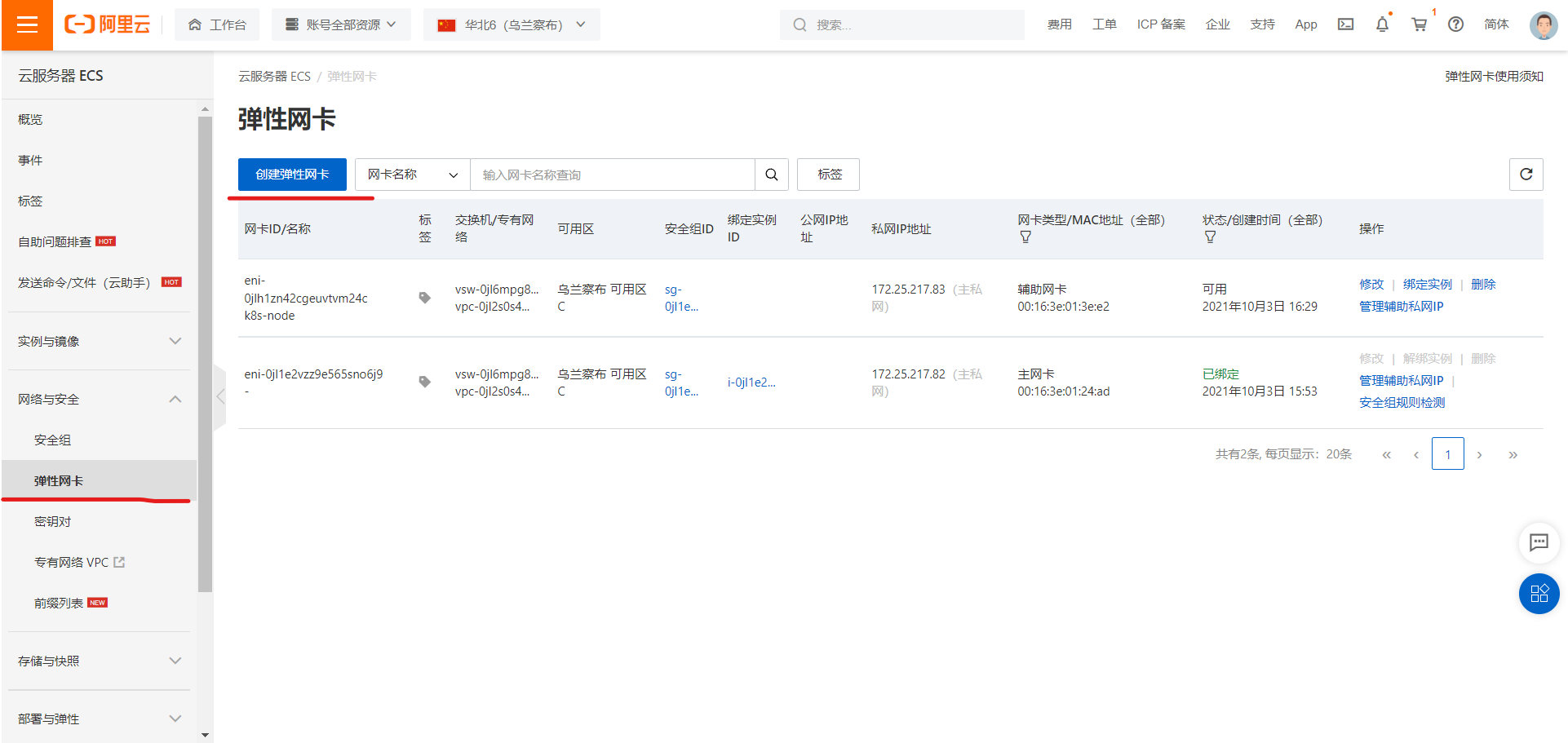Open App in top navigation

pyautogui.click(x=1305, y=24)
